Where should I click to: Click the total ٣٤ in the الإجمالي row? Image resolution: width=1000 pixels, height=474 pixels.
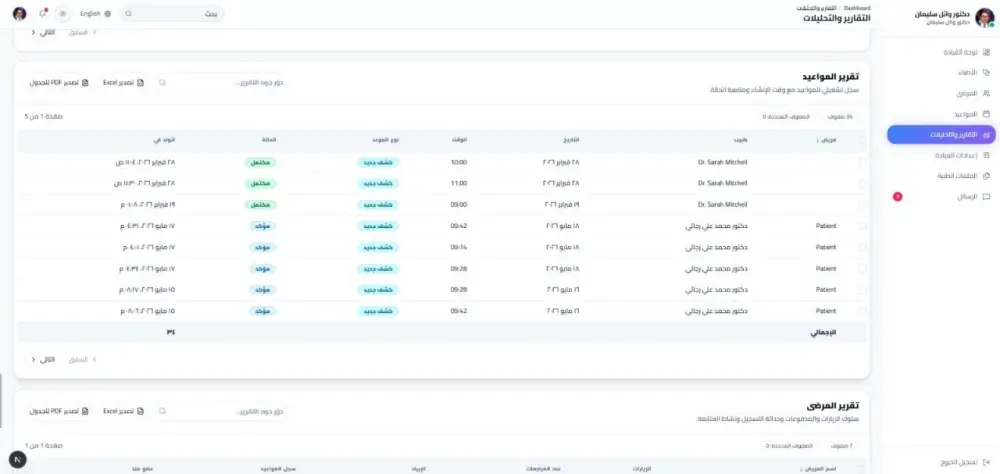171,332
